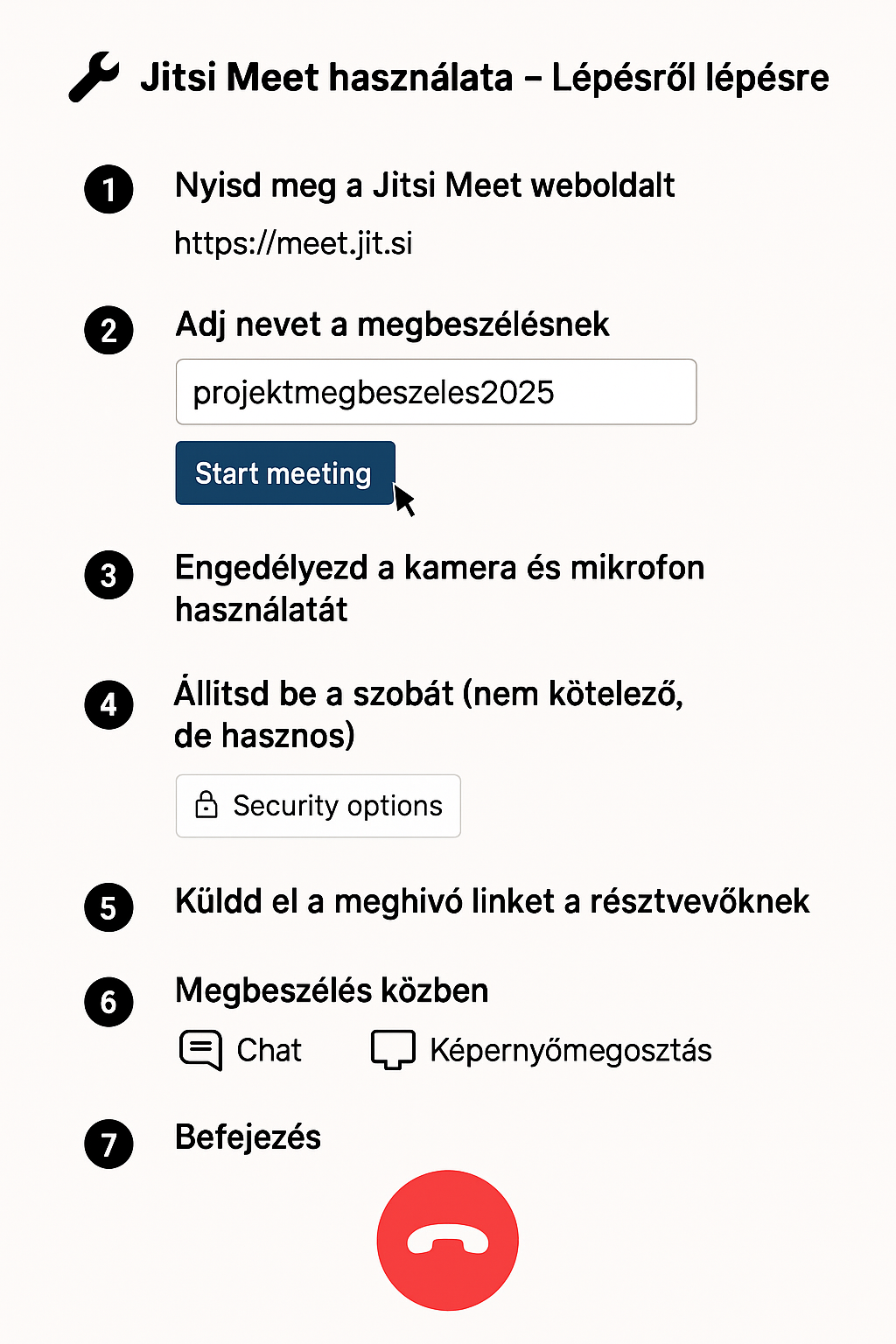Click the Befejezés step heading

(248, 1137)
